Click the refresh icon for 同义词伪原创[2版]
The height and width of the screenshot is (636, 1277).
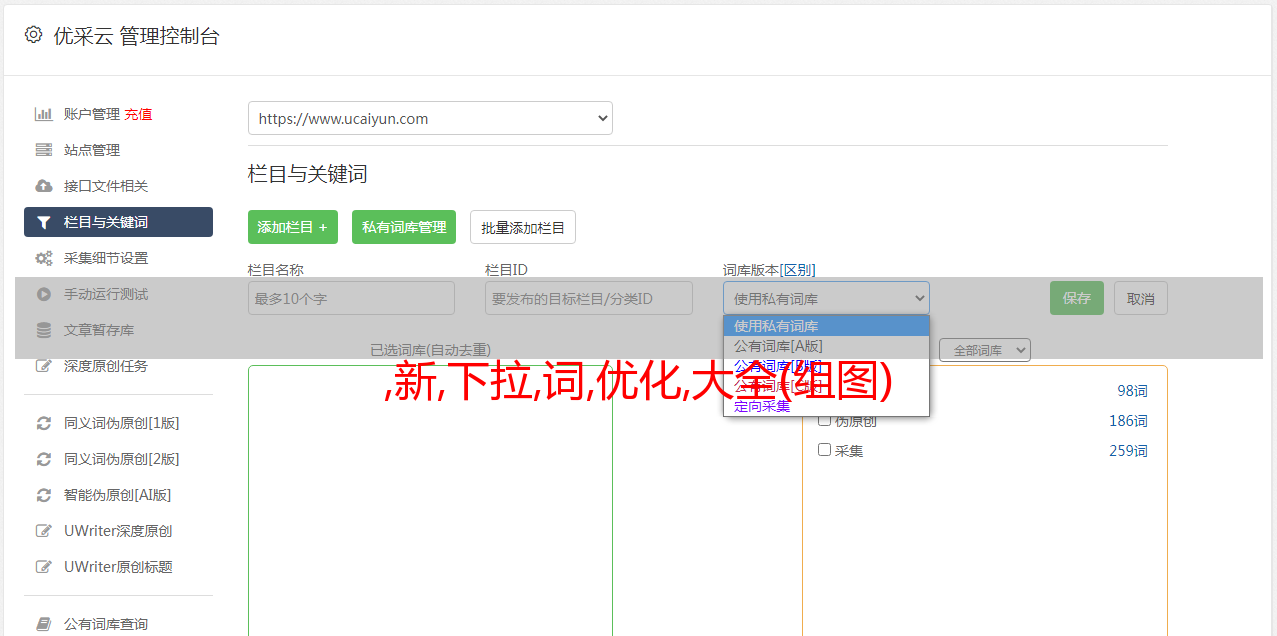coord(44,459)
